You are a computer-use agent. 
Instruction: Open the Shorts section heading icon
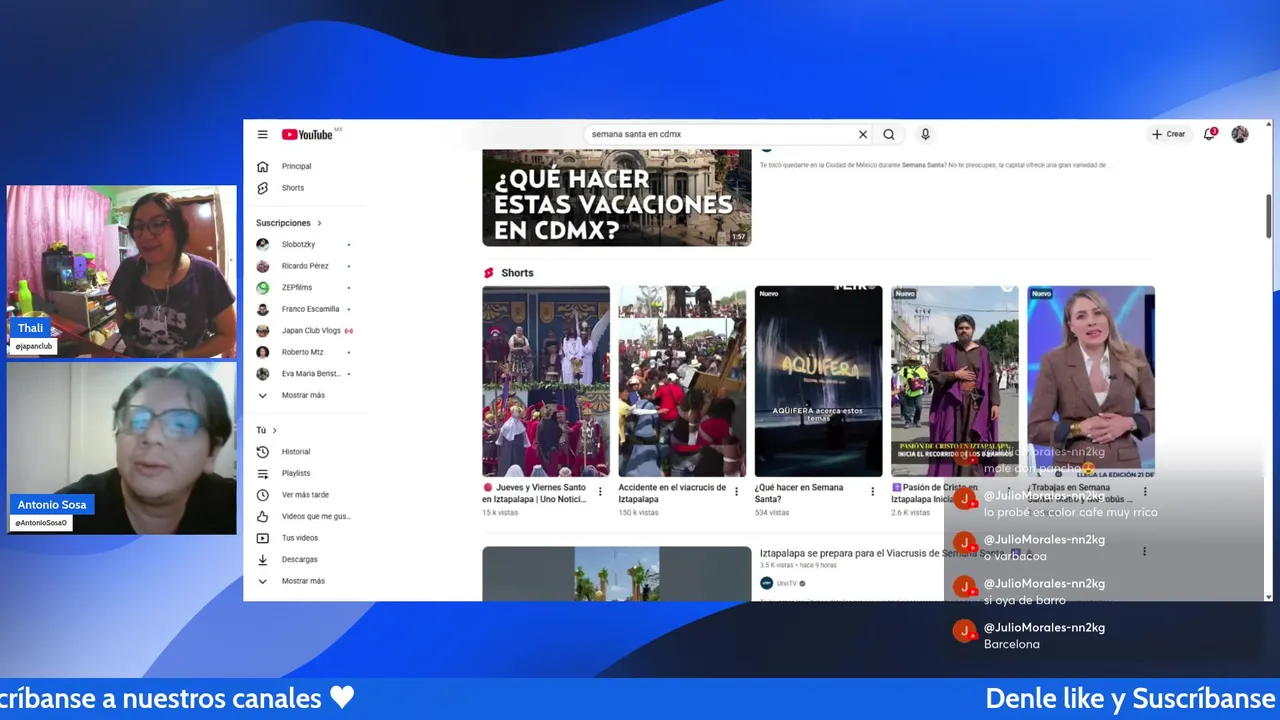(489, 273)
